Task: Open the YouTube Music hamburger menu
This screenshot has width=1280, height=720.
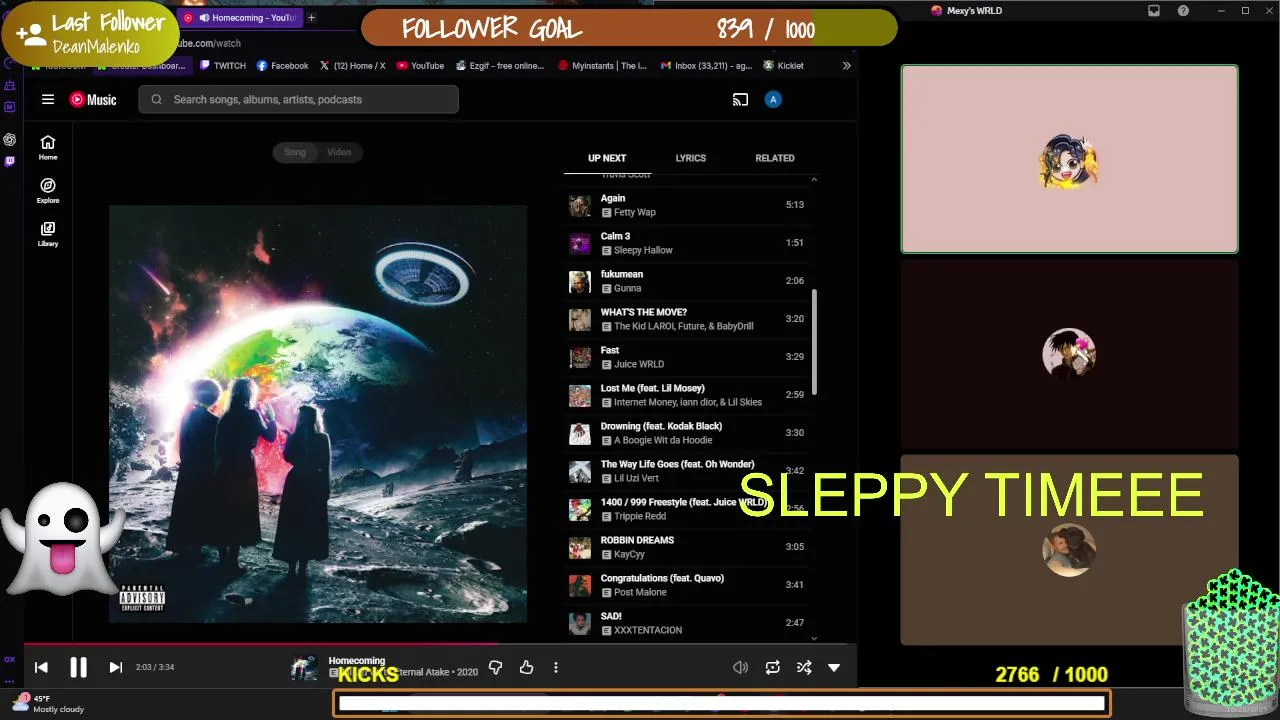Action: point(48,99)
